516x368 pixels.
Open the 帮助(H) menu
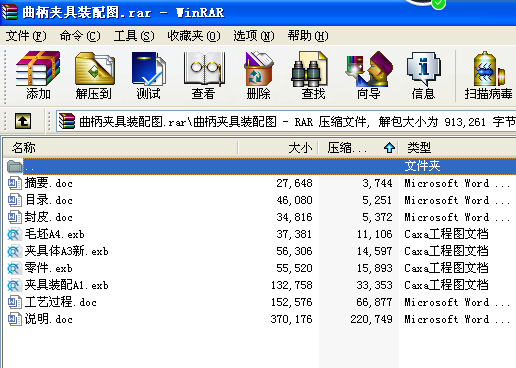point(308,36)
